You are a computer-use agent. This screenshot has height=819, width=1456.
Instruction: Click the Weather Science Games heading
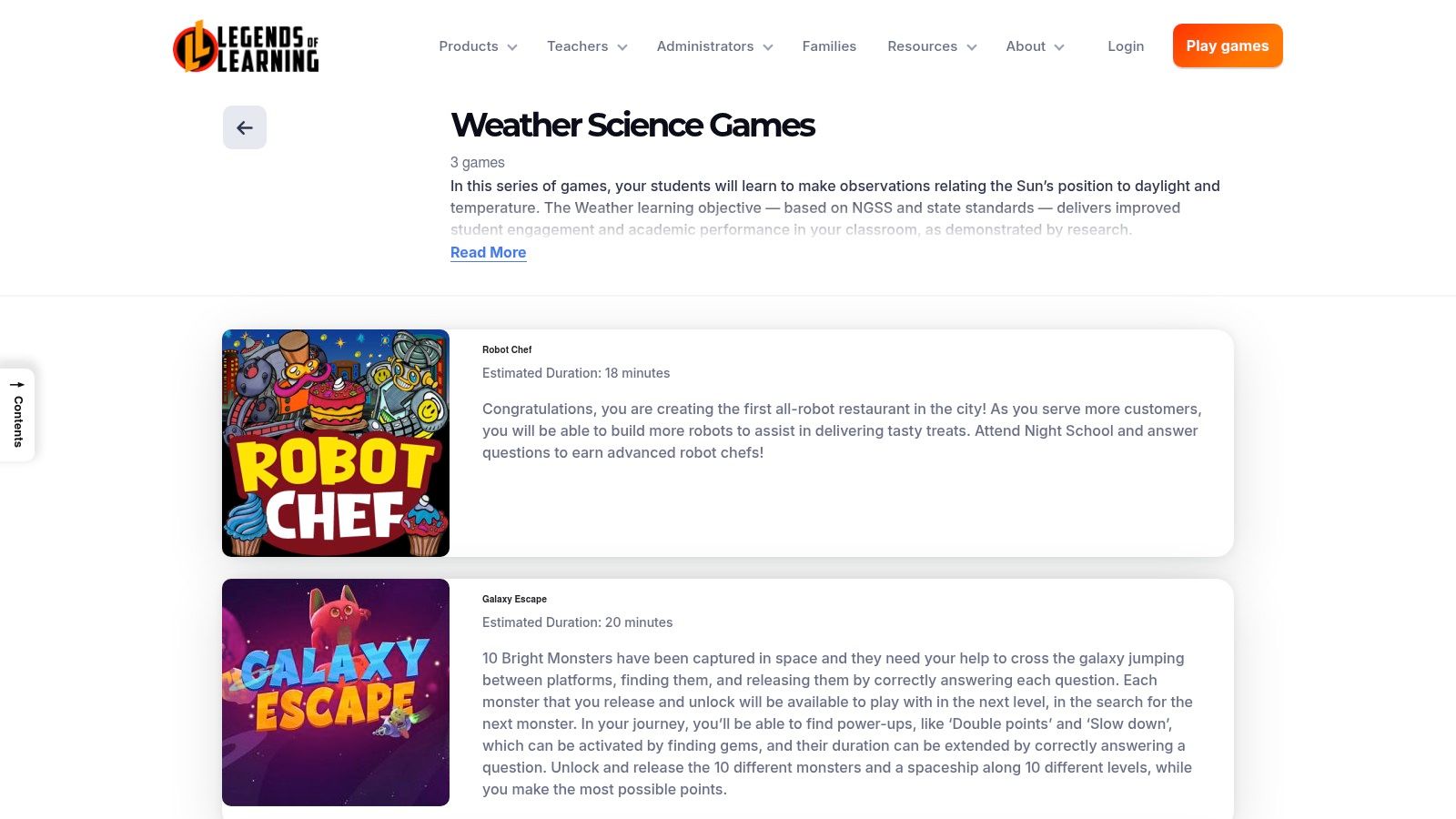632,125
